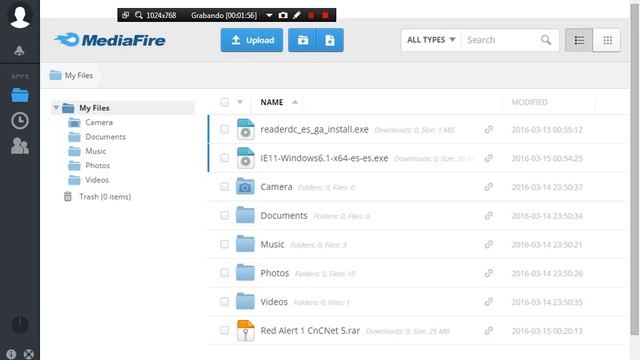The image size is (640, 360).
Task: Click the MediaFire logo
Action: (x=109, y=40)
